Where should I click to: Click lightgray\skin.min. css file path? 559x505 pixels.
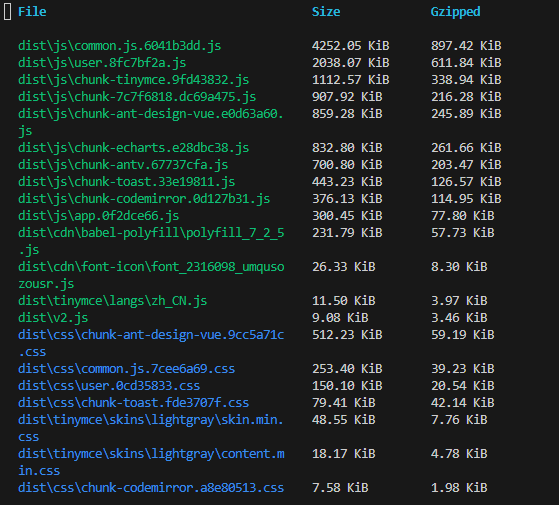(151, 428)
